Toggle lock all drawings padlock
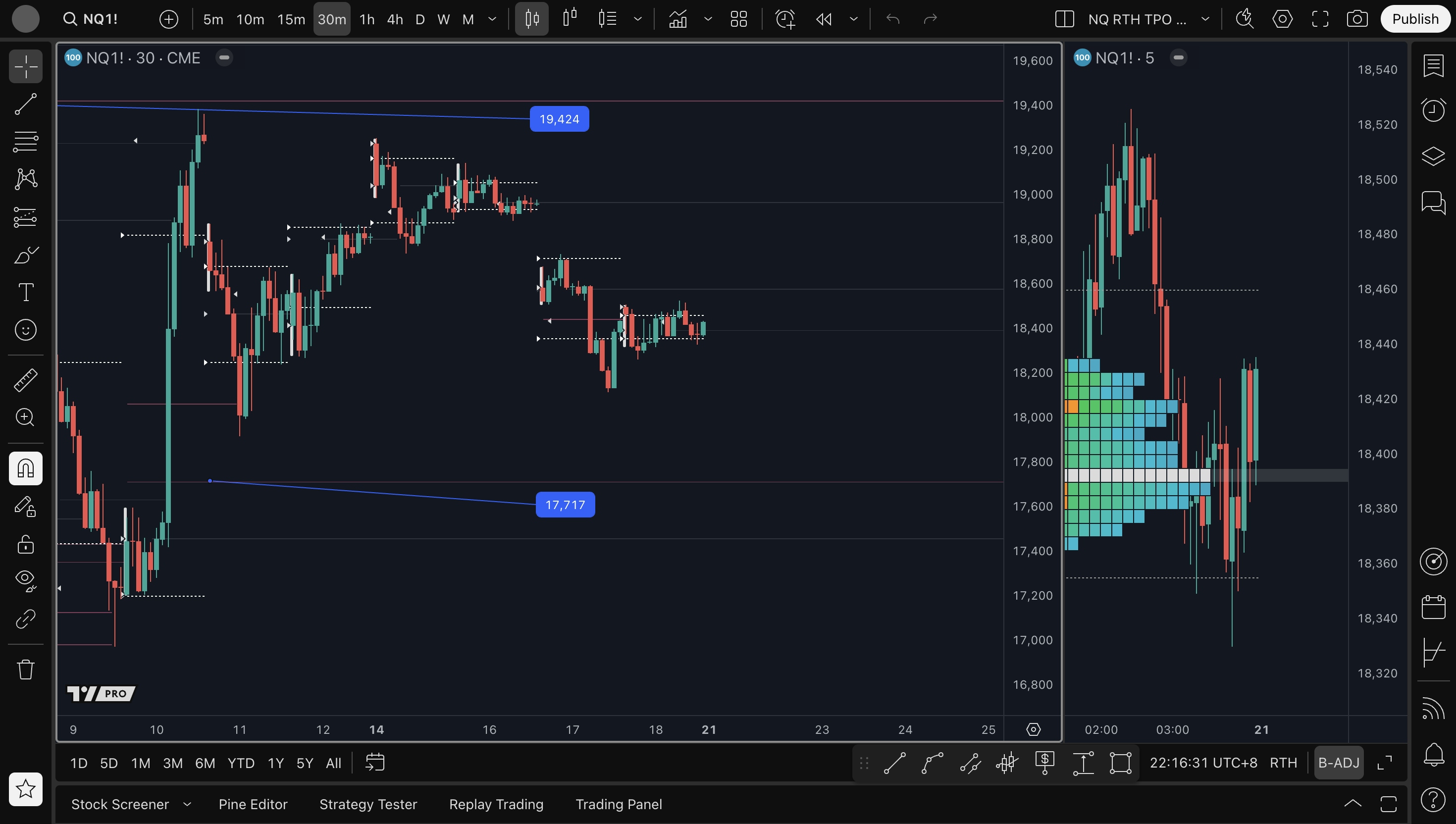This screenshot has height=824, width=1456. pyautogui.click(x=25, y=544)
